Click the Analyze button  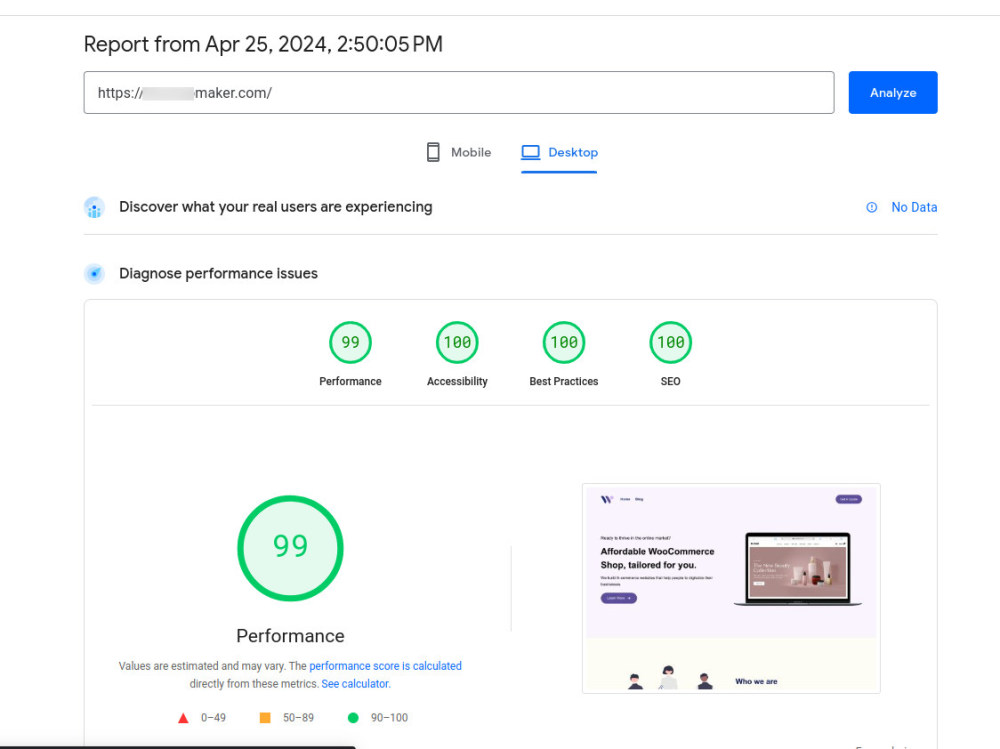pos(892,93)
